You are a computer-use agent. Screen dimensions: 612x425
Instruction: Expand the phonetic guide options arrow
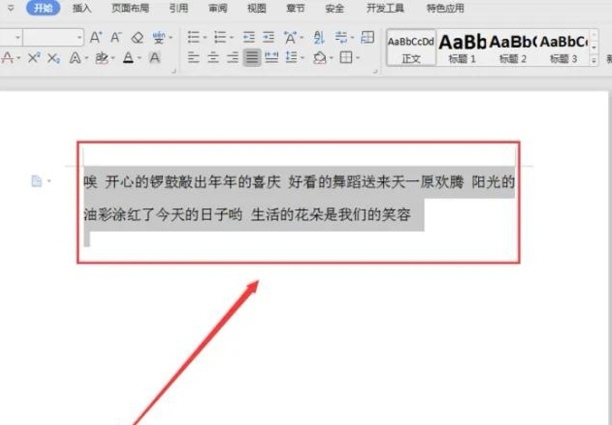[x=170, y=38]
